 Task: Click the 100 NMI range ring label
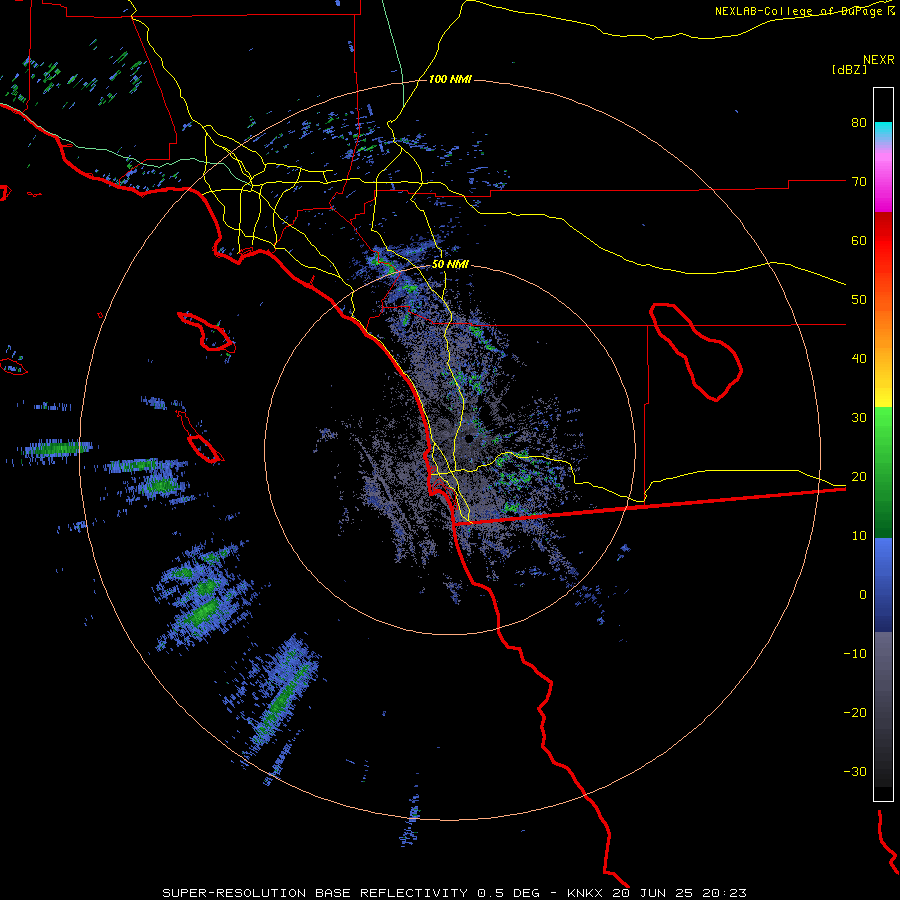point(449,79)
